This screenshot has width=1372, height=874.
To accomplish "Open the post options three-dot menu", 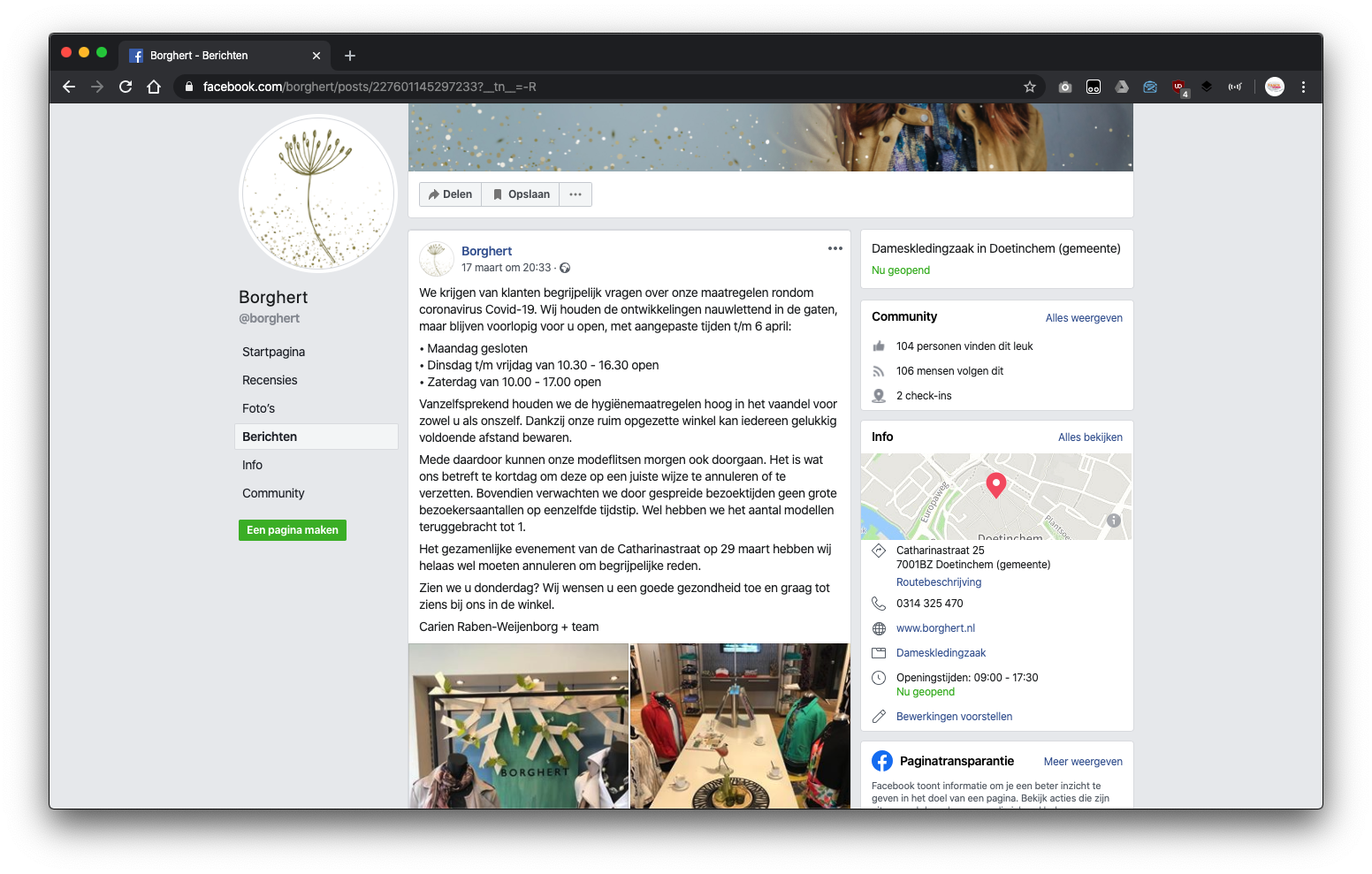I will [x=835, y=248].
